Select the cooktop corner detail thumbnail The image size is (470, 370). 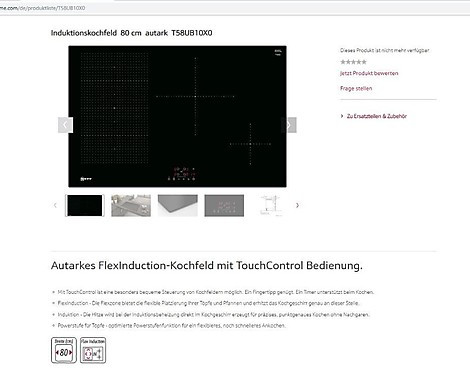pyautogui.click(x=178, y=205)
